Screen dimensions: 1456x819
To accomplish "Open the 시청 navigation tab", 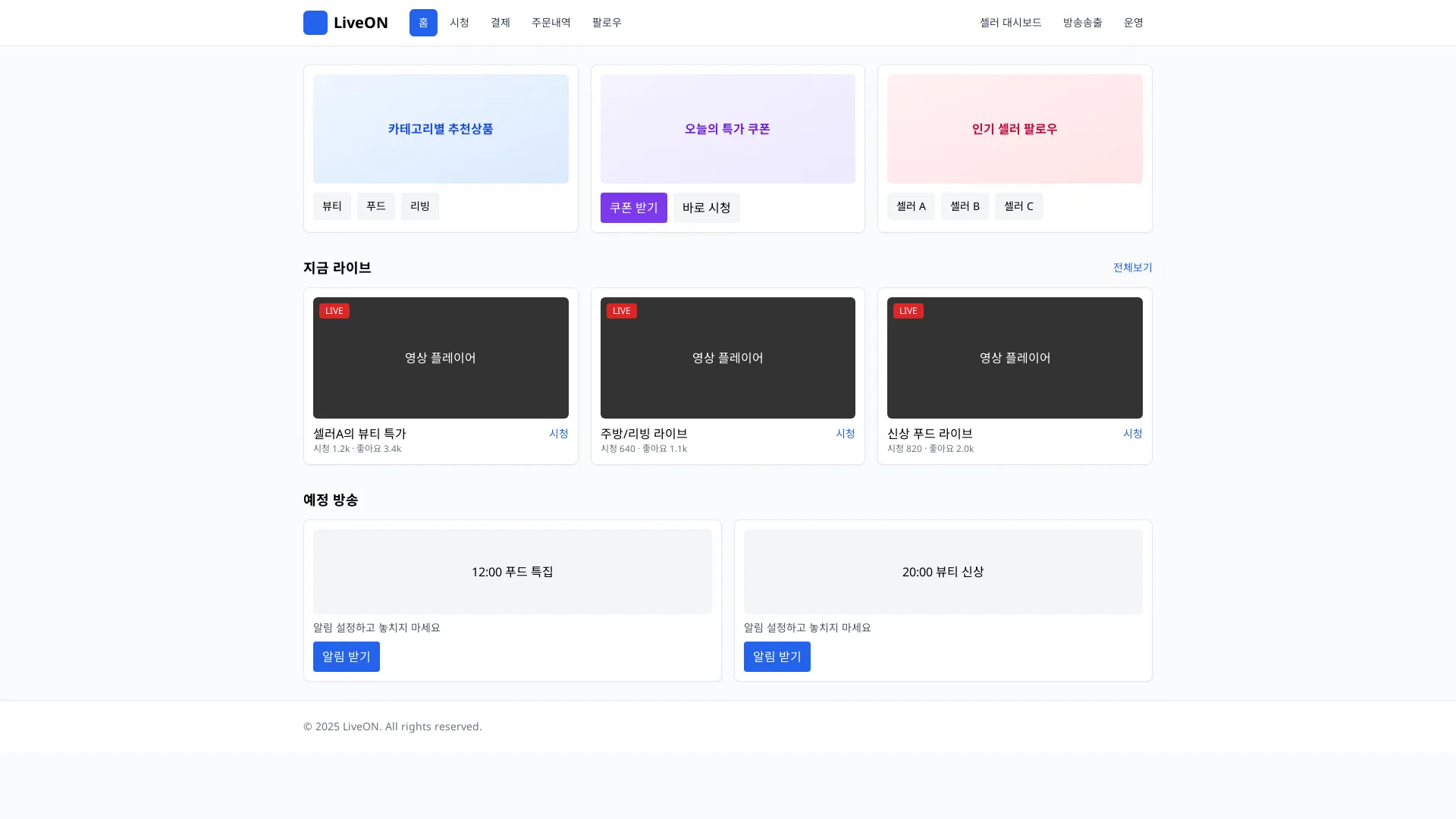I will tap(460, 23).
